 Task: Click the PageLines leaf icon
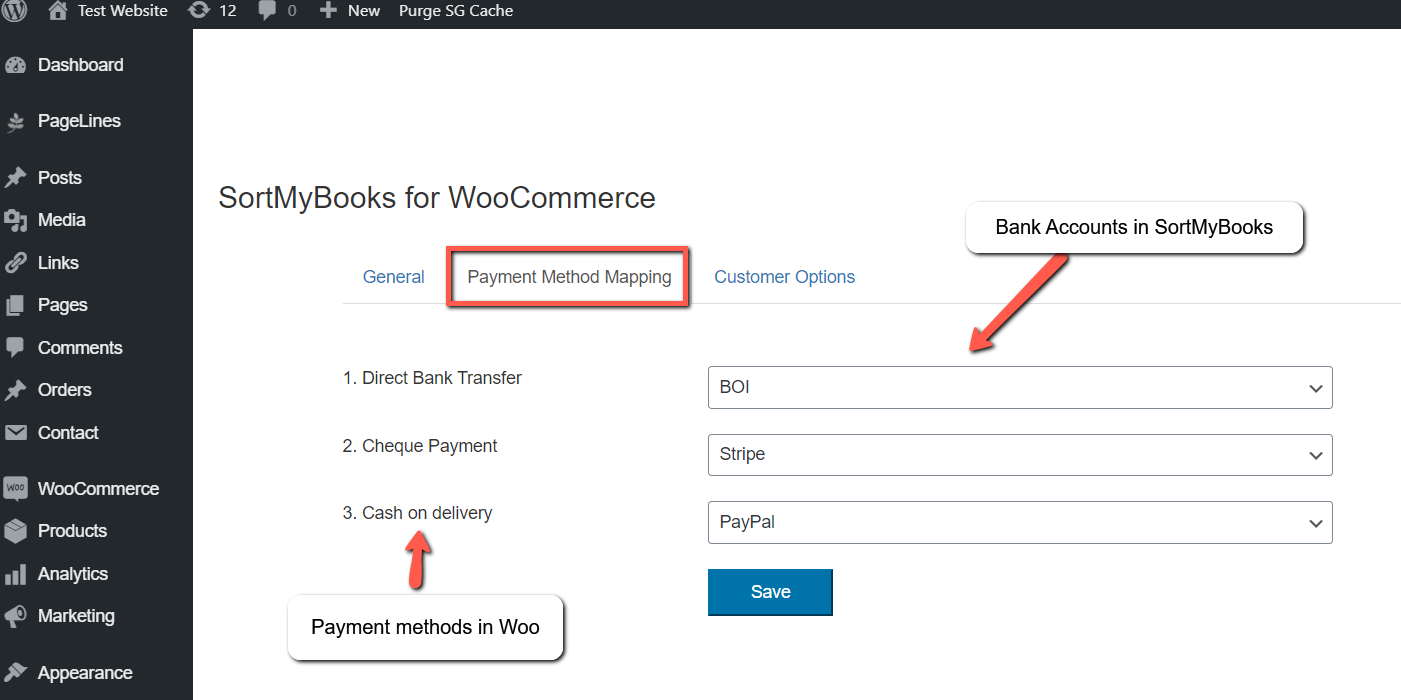pyautogui.click(x=16, y=122)
